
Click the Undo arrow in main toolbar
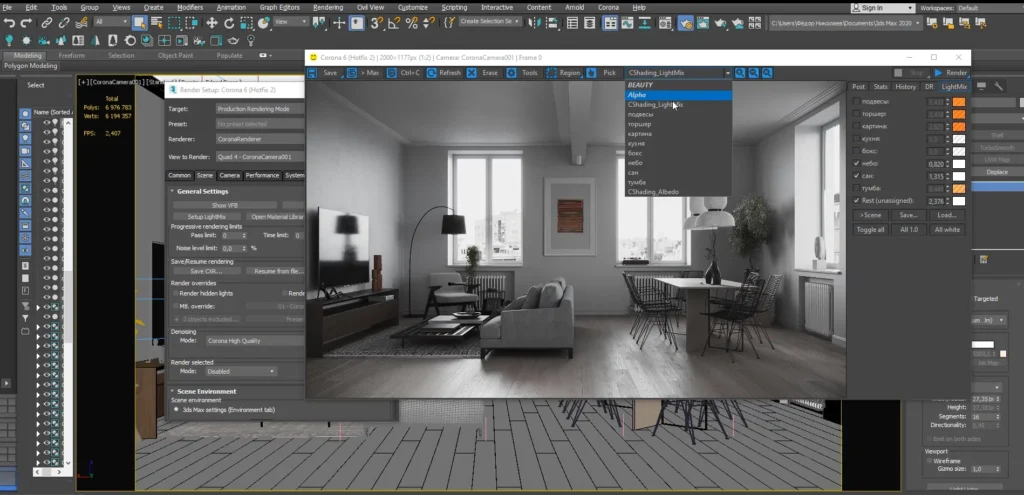point(10,22)
